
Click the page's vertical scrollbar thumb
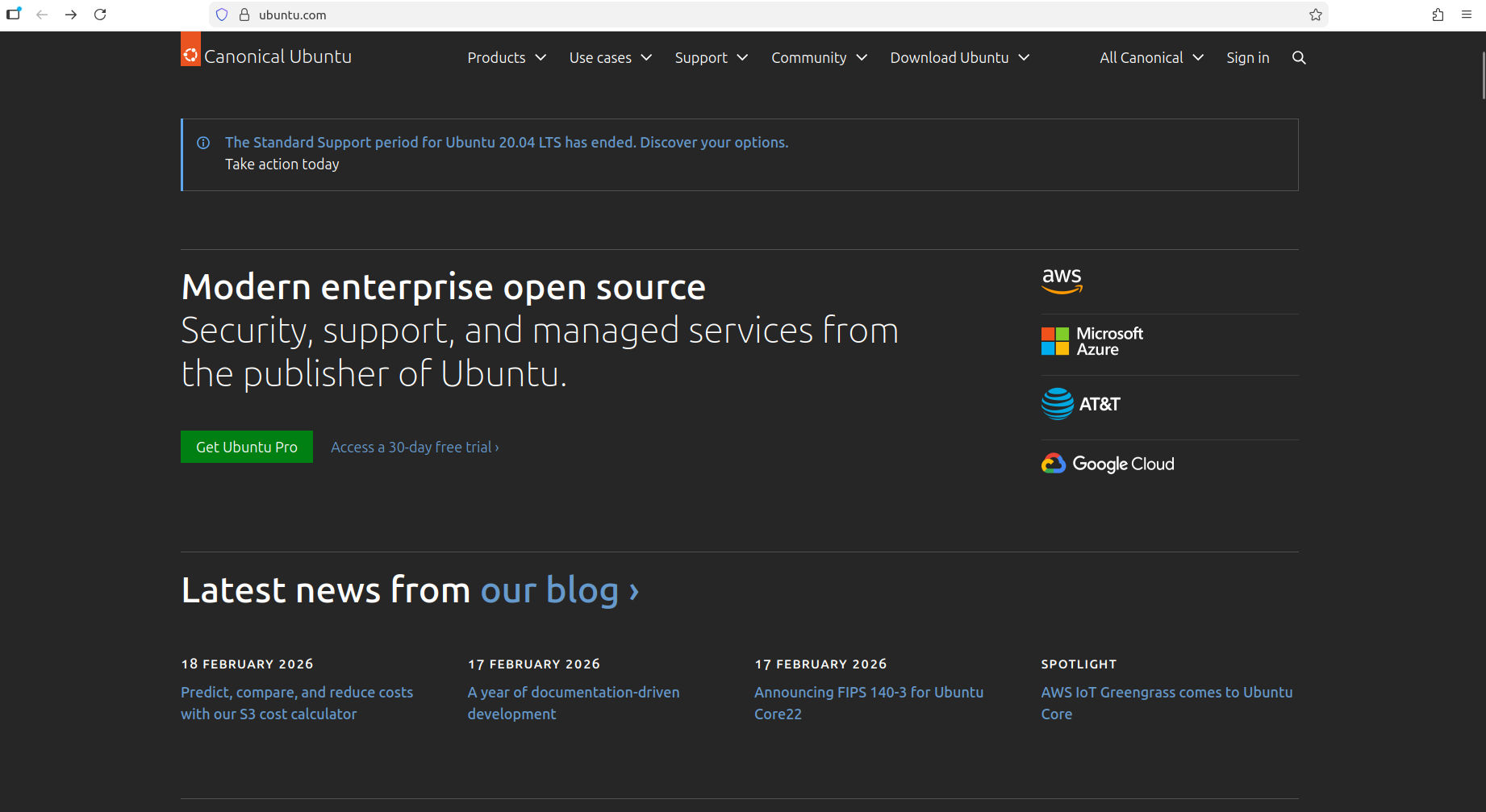click(x=1483, y=75)
